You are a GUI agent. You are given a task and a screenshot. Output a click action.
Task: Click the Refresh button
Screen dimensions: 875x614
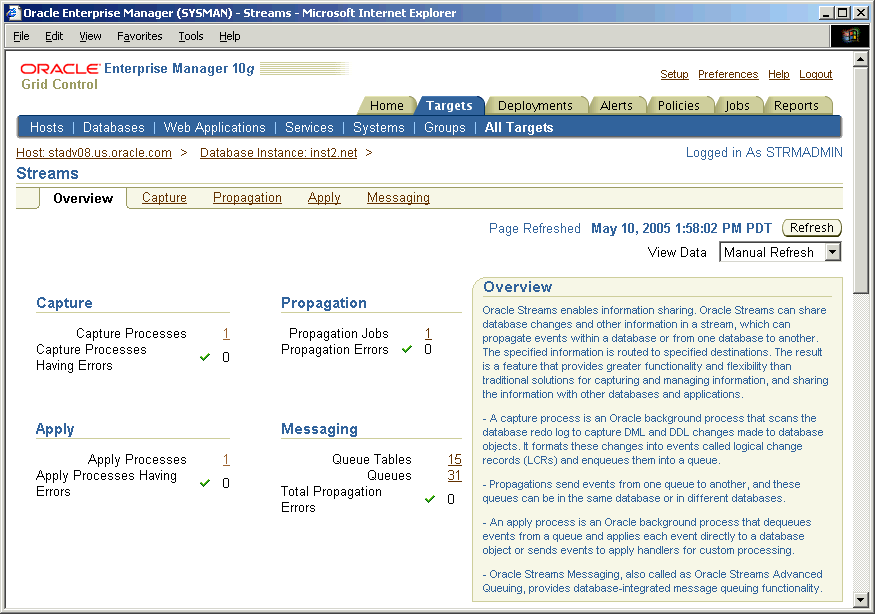click(811, 227)
